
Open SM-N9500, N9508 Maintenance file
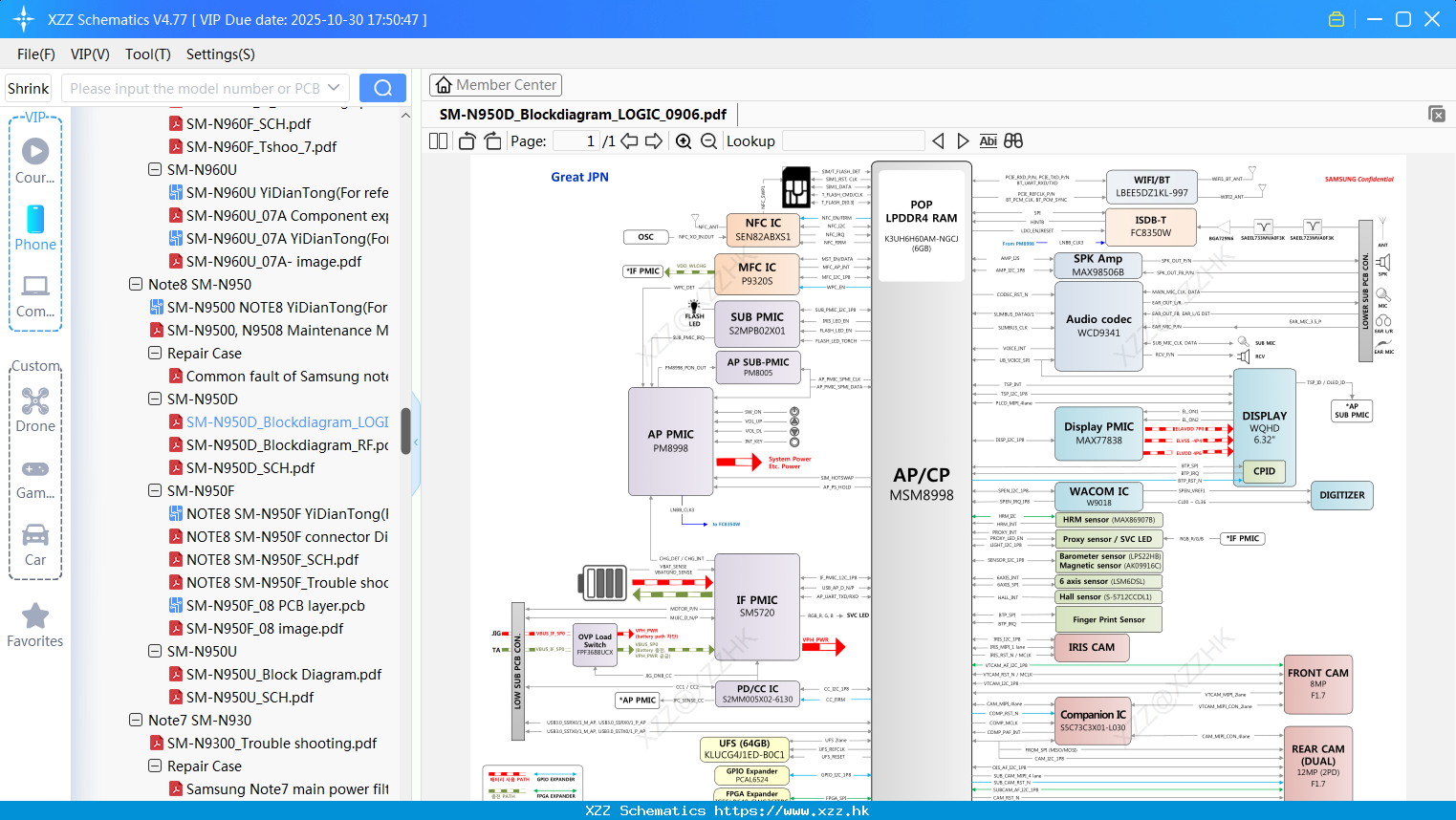click(x=277, y=330)
